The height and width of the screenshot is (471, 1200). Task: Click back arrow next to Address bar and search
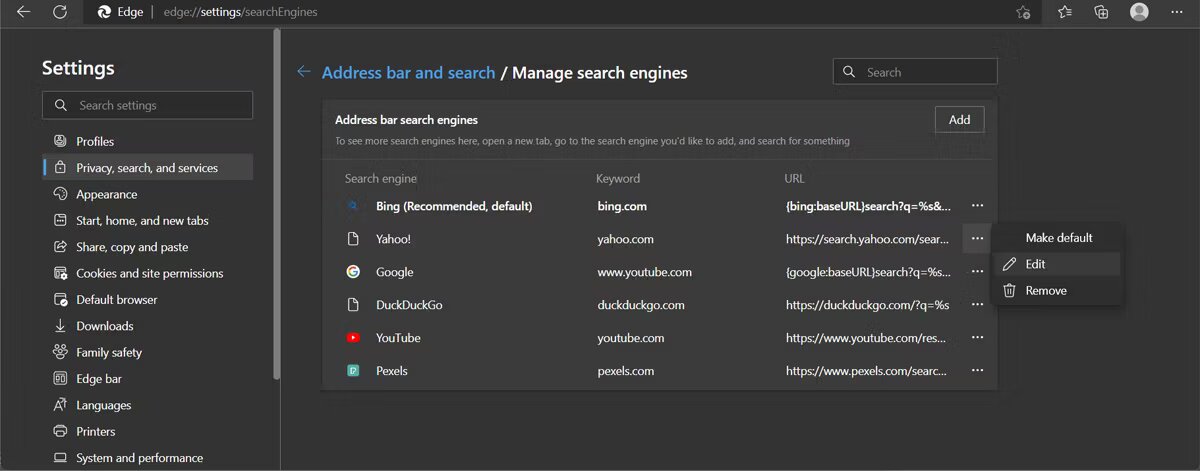pyautogui.click(x=304, y=72)
